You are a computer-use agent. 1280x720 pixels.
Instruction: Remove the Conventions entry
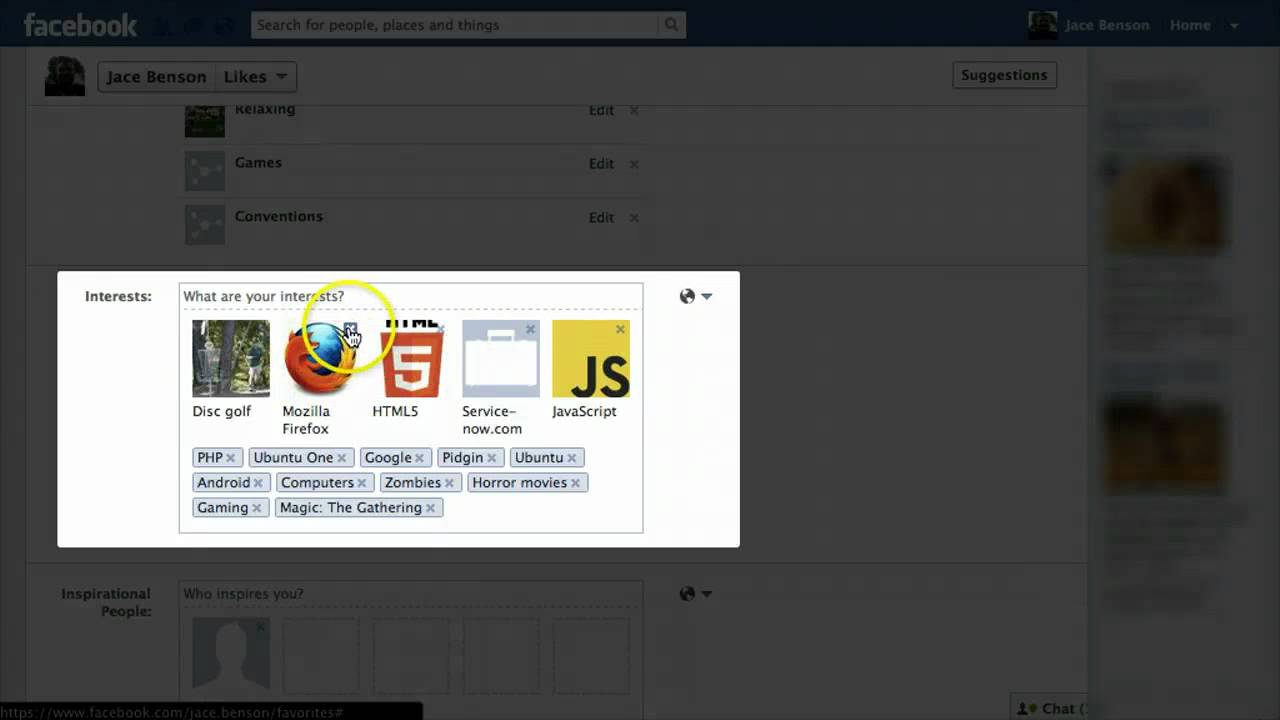[634, 217]
